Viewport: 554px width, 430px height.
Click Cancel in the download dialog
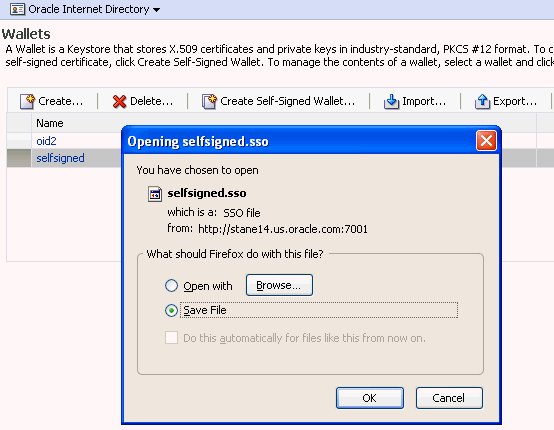(449, 398)
